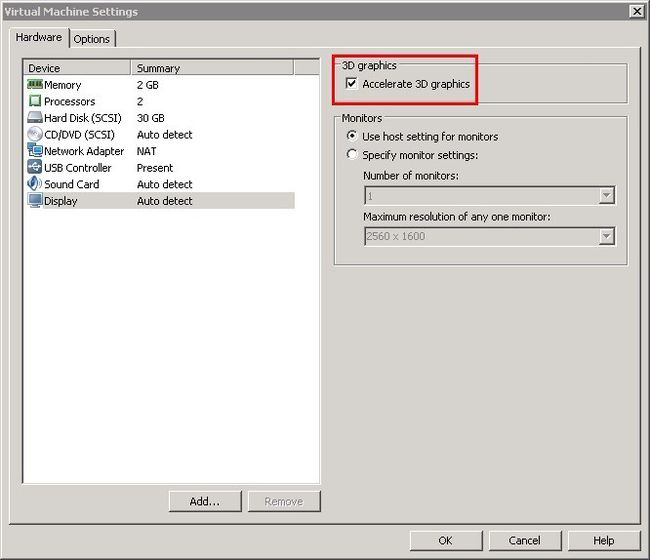Select the Network Adapter label

click(x=84, y=151)
